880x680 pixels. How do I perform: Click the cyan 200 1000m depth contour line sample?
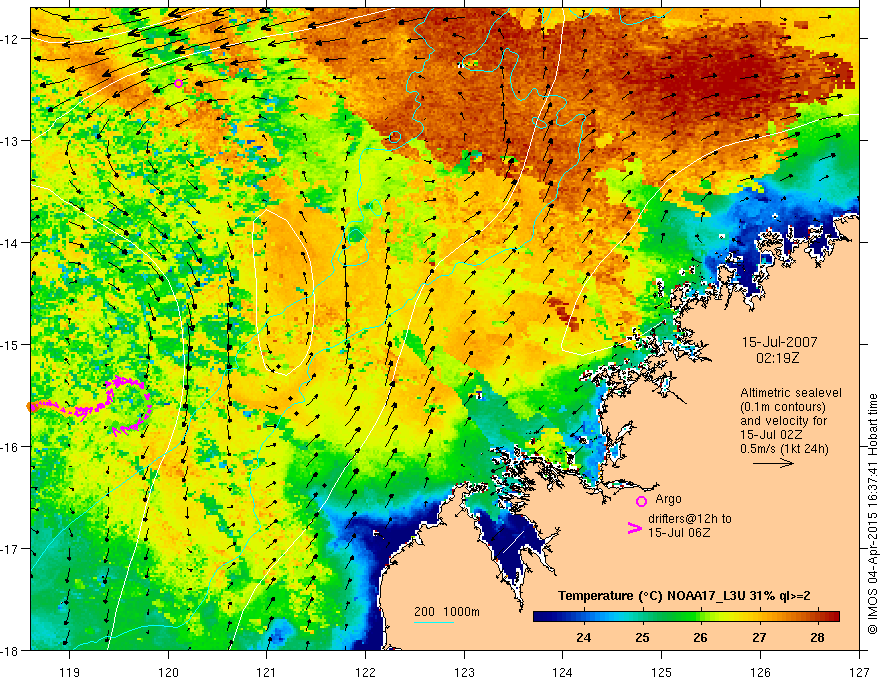[434, 622]
